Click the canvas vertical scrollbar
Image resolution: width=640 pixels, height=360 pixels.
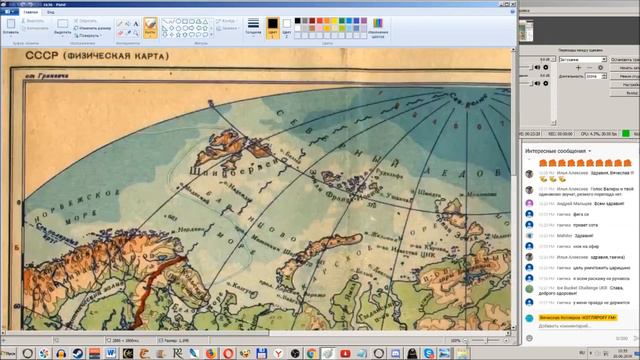[x=513, y=189]
